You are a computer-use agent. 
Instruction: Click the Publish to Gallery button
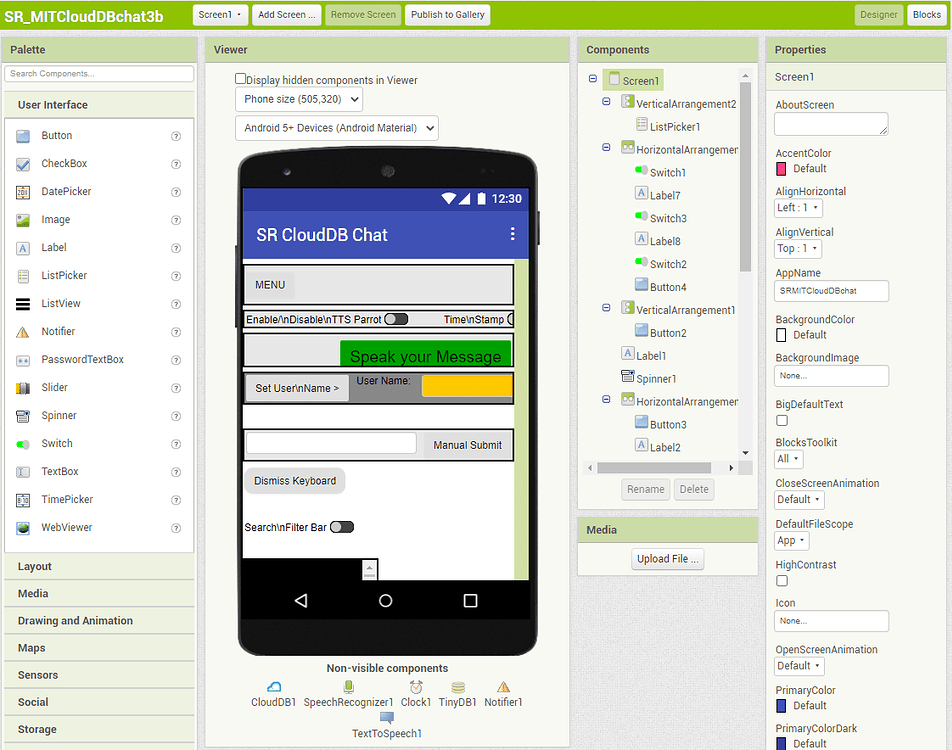(x=447, y=15)
